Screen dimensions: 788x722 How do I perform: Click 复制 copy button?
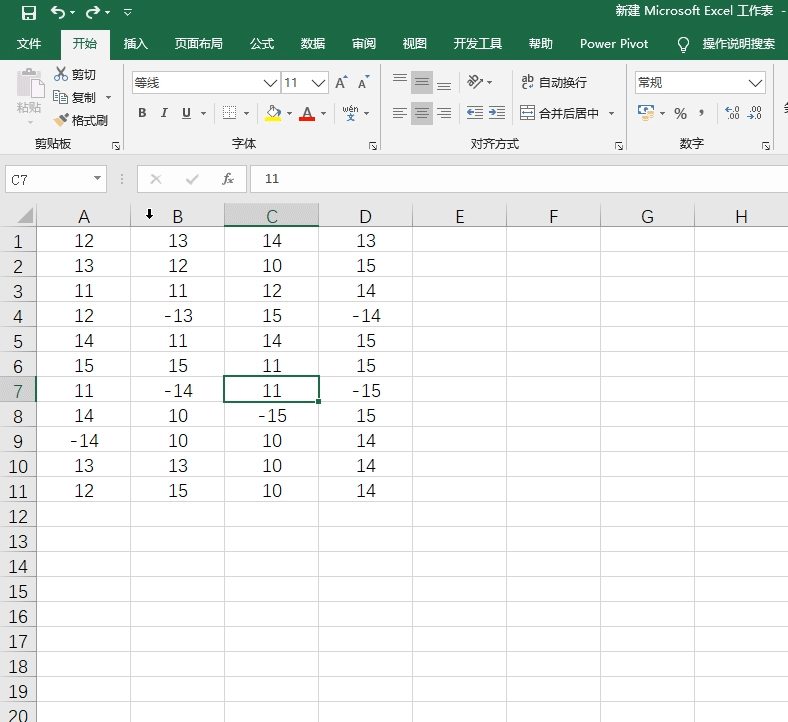(x=74, y=97)
